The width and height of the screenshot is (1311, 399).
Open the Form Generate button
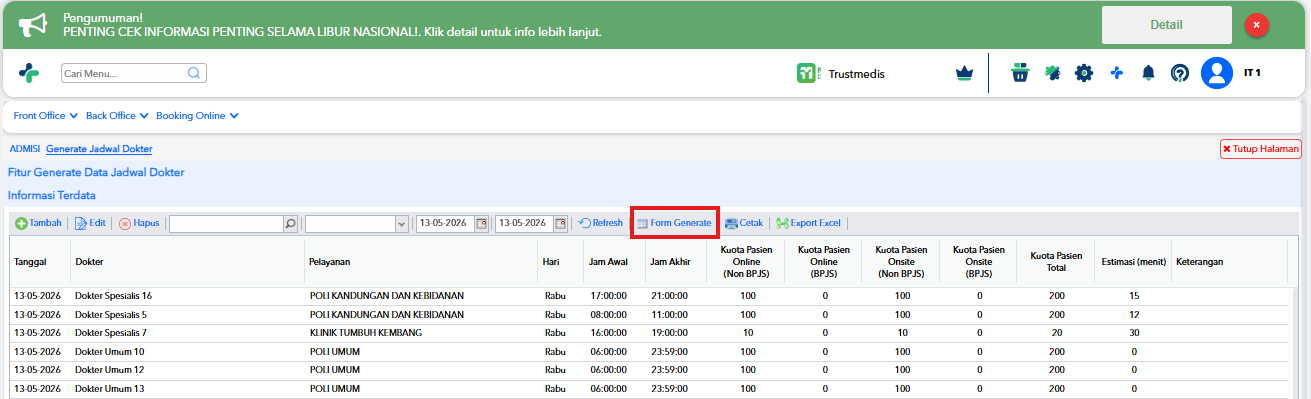674,223
